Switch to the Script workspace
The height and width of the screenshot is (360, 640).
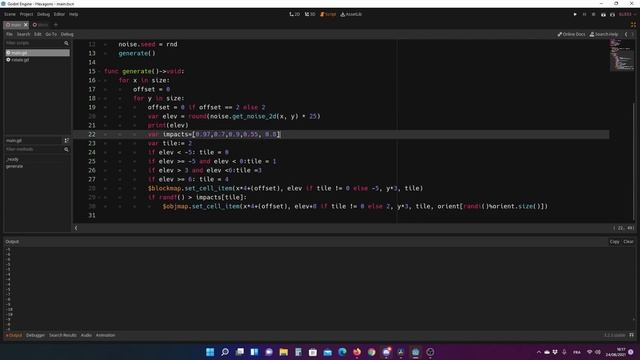pos(328,14)
